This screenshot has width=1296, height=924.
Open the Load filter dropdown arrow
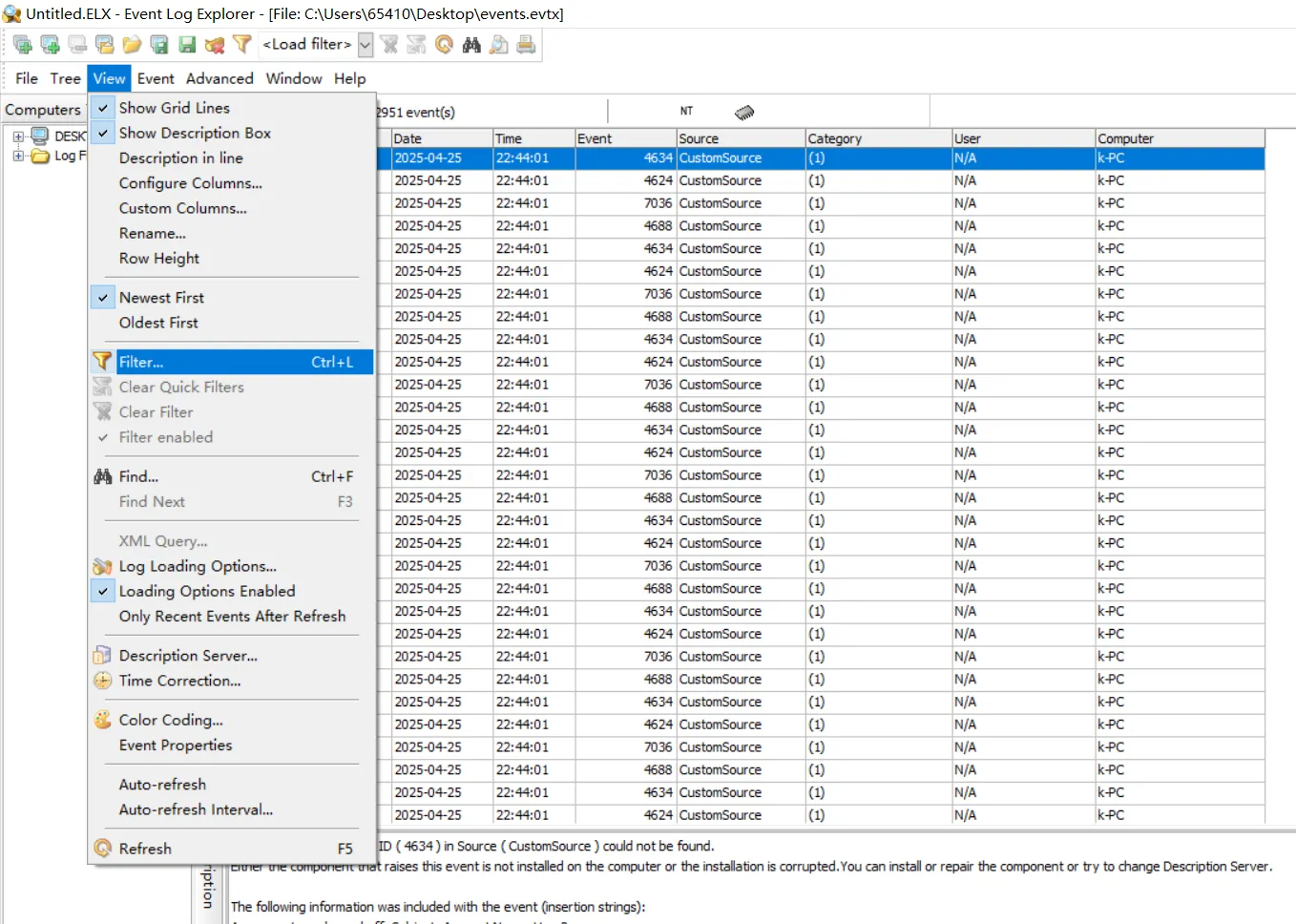[x=366, y=45]
